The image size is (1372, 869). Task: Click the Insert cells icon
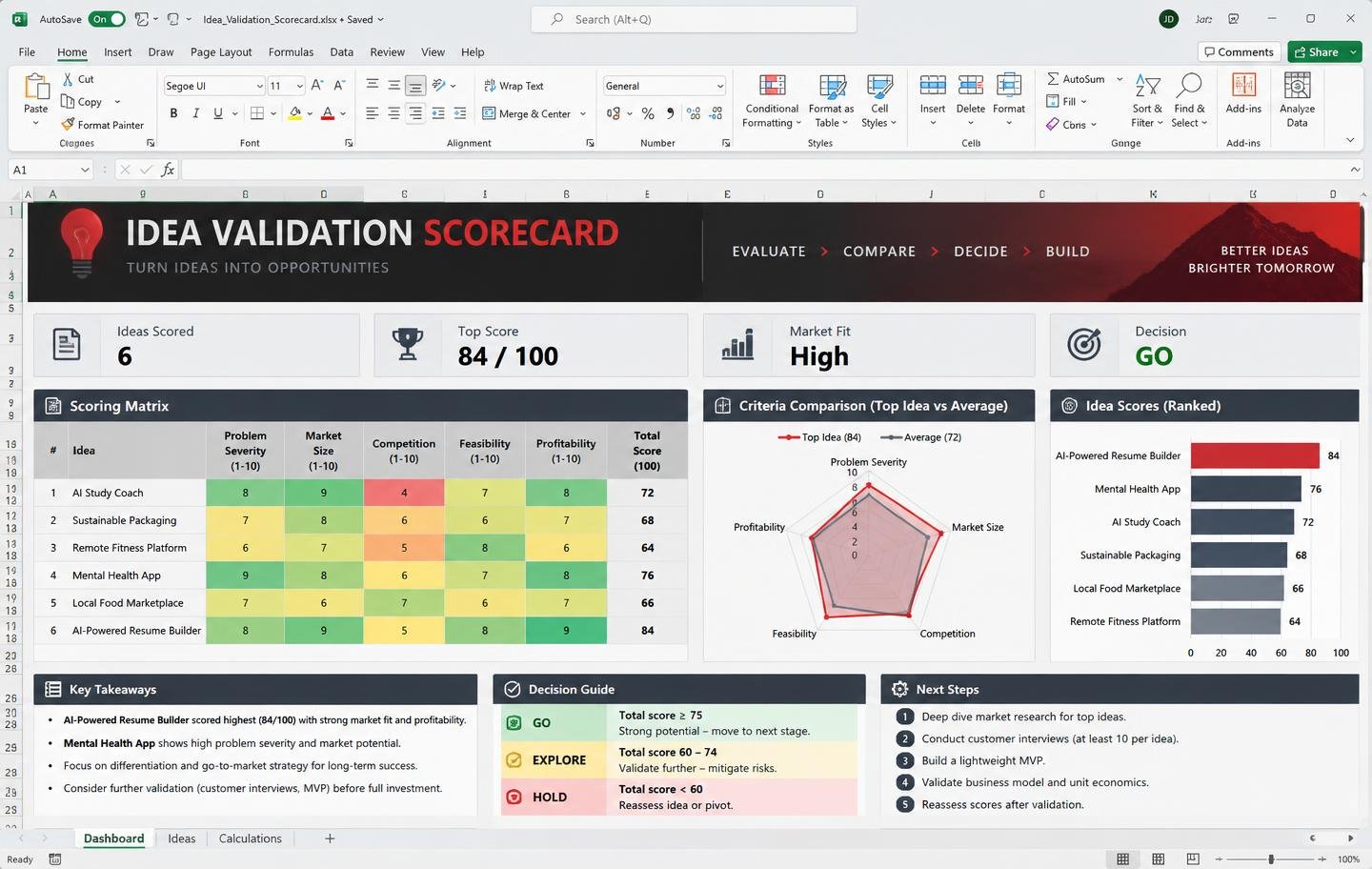coord(933,87)
